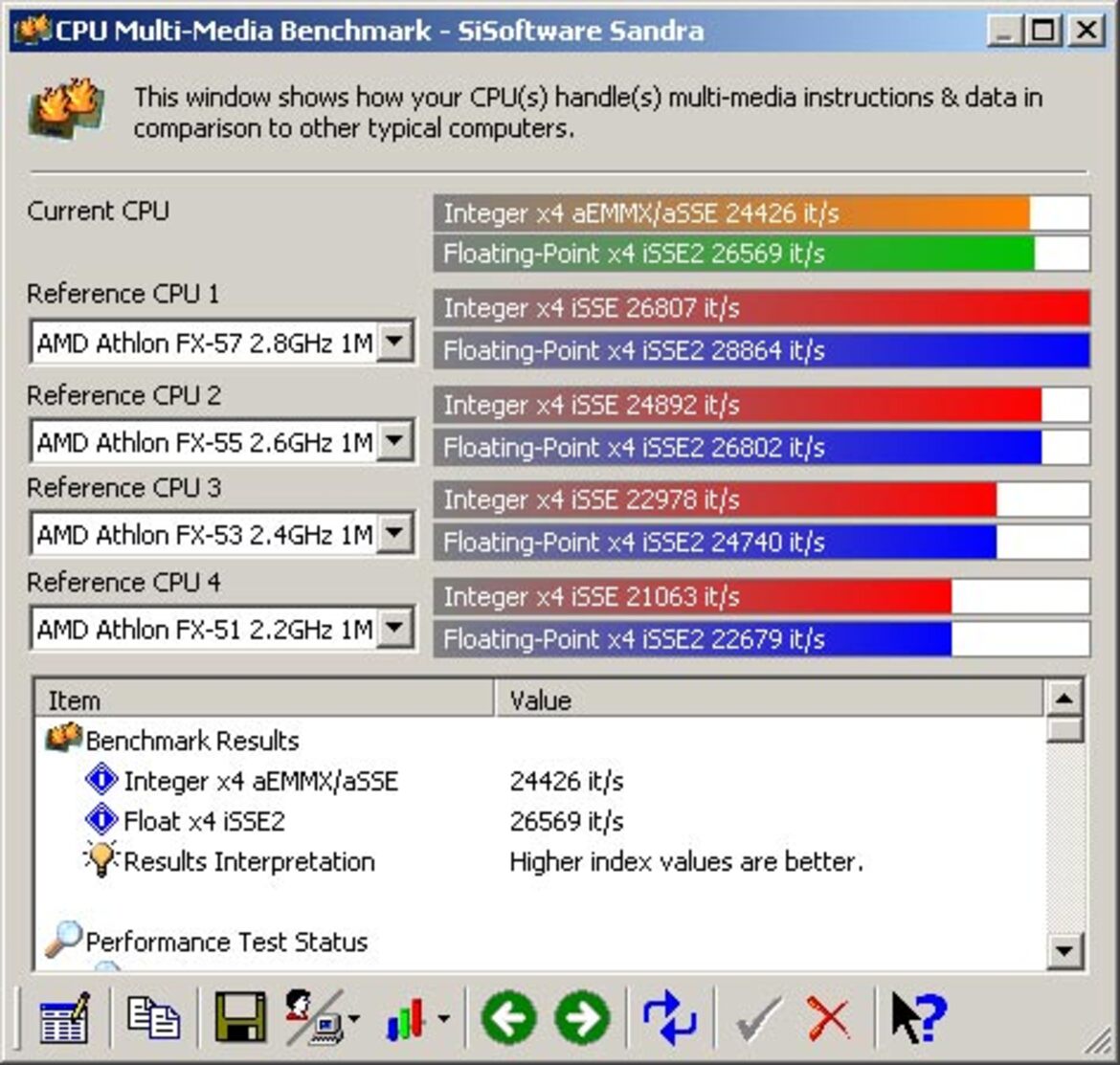
Task: Click the Item column header
Action: (x=264, y=699)
